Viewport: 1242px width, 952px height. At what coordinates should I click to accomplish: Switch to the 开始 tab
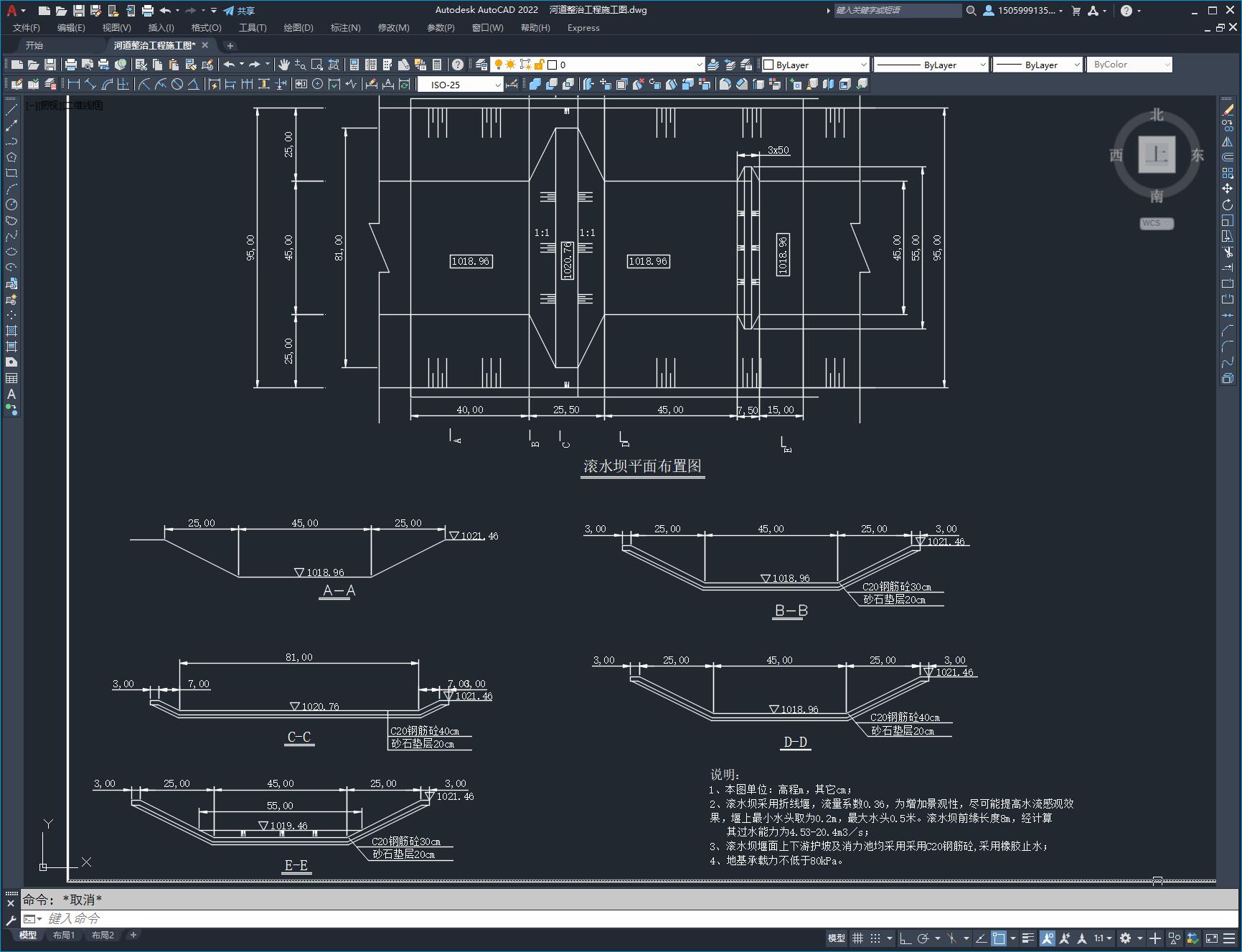coord(34,45)
